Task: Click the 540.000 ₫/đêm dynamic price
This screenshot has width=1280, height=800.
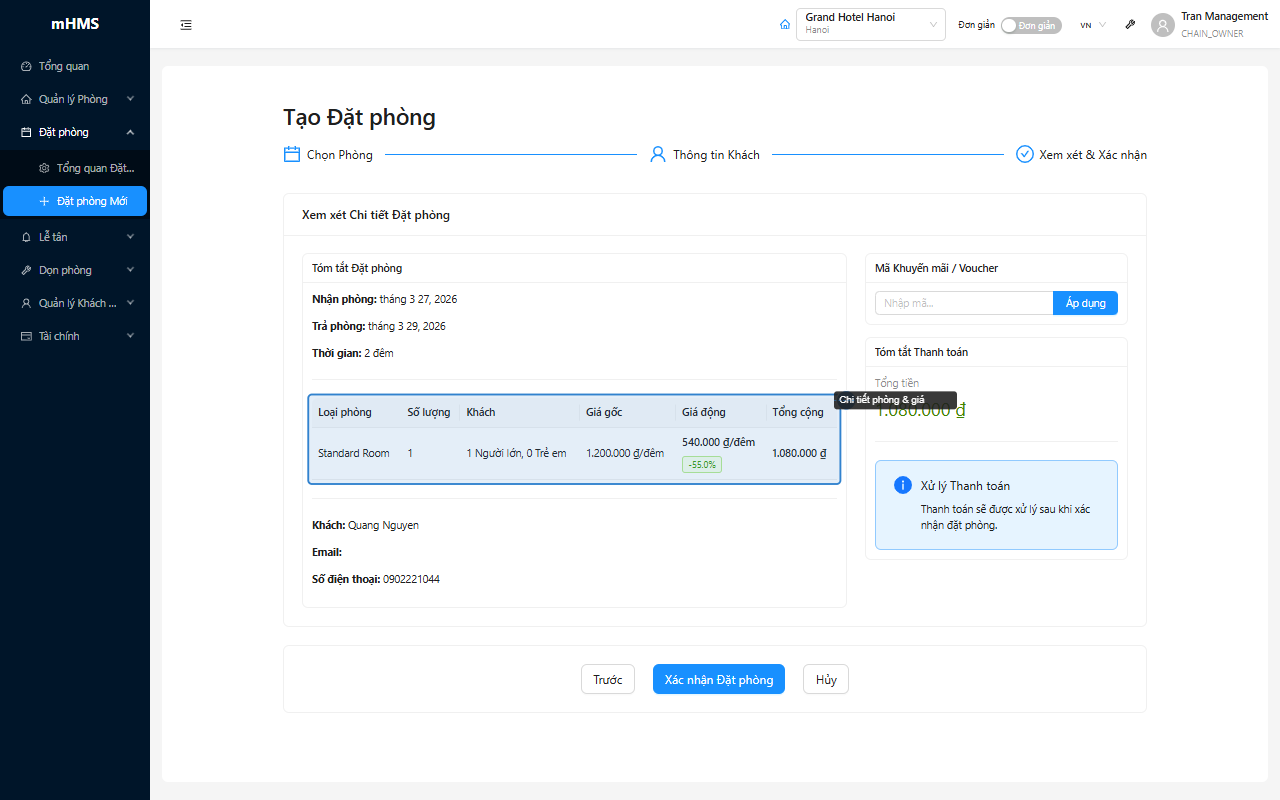Action: (719, 442)
